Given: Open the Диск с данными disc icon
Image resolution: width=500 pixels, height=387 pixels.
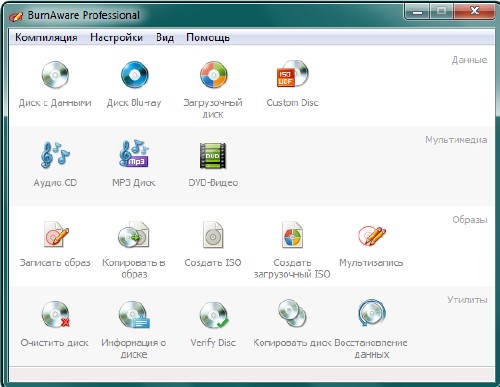Looking at the screenshot, I should 55,74.
